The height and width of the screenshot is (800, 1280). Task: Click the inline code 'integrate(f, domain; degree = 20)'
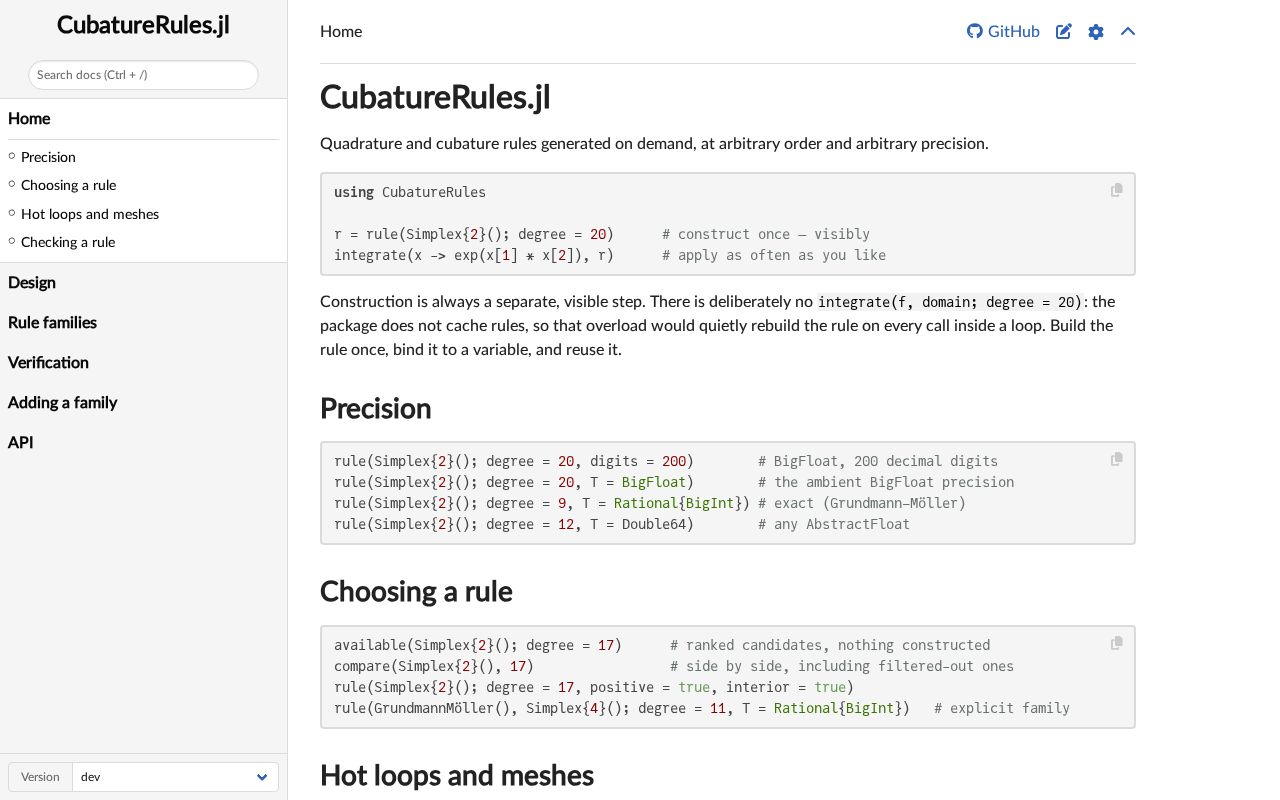click(950, 302)
